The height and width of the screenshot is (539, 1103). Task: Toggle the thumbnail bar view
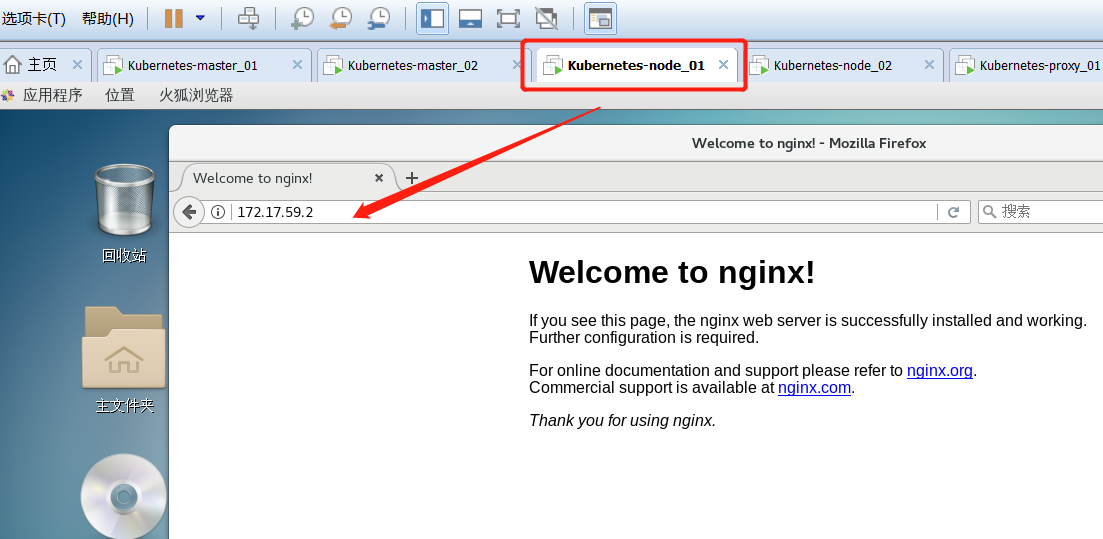point(470,18)
